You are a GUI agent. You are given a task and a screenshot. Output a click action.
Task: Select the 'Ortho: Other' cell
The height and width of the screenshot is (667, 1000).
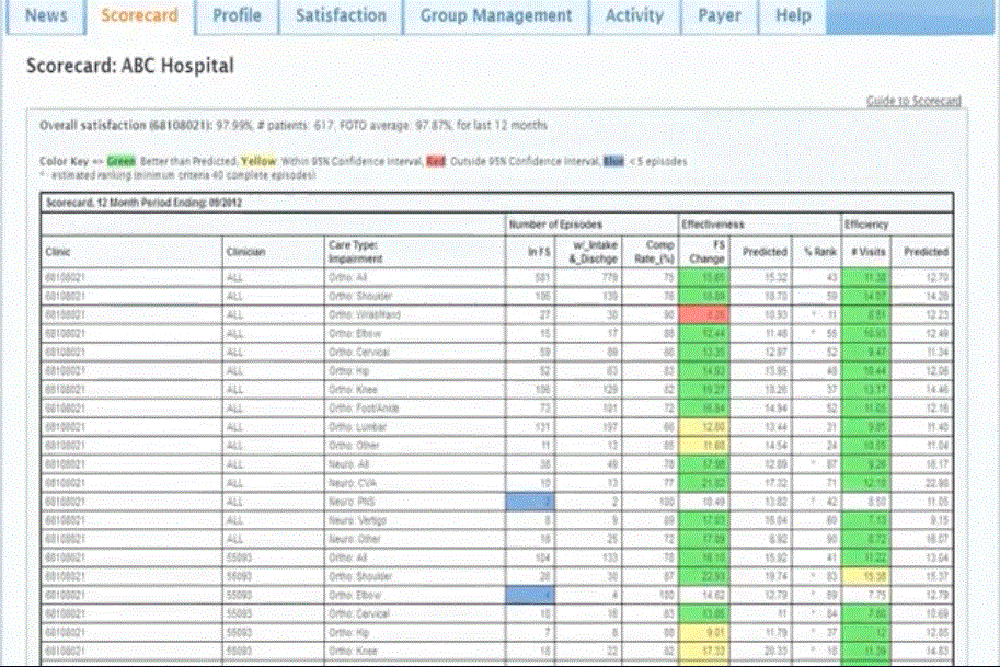(415, 446)
